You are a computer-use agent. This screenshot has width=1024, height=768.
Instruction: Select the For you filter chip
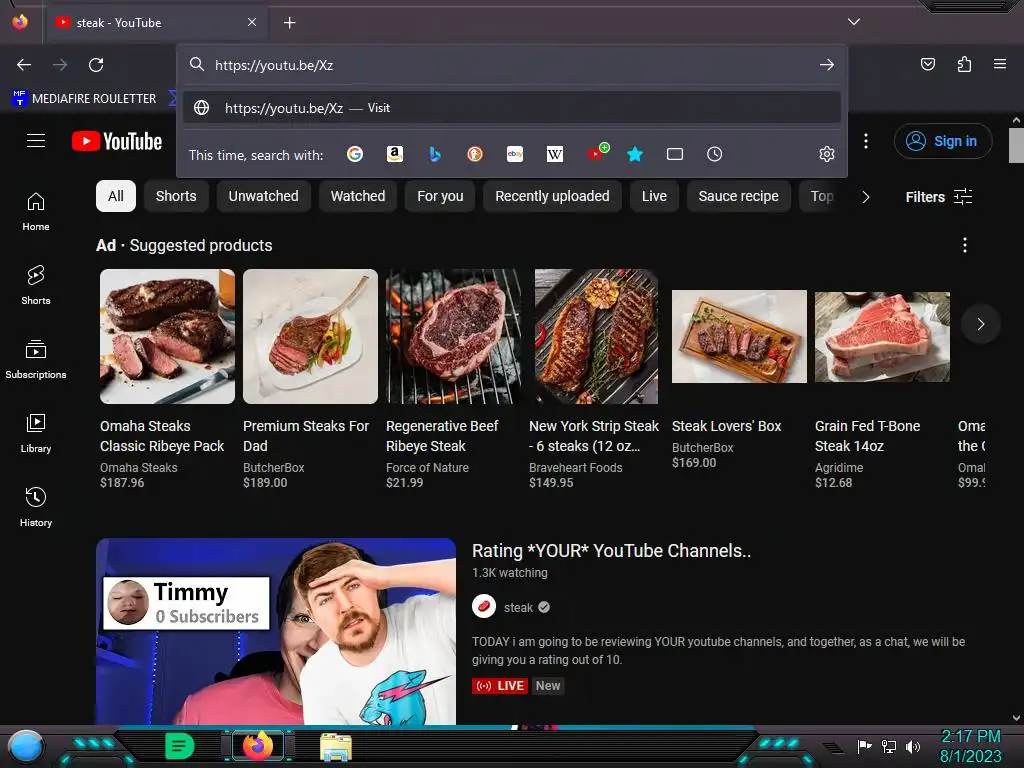(x=440, y=196)
